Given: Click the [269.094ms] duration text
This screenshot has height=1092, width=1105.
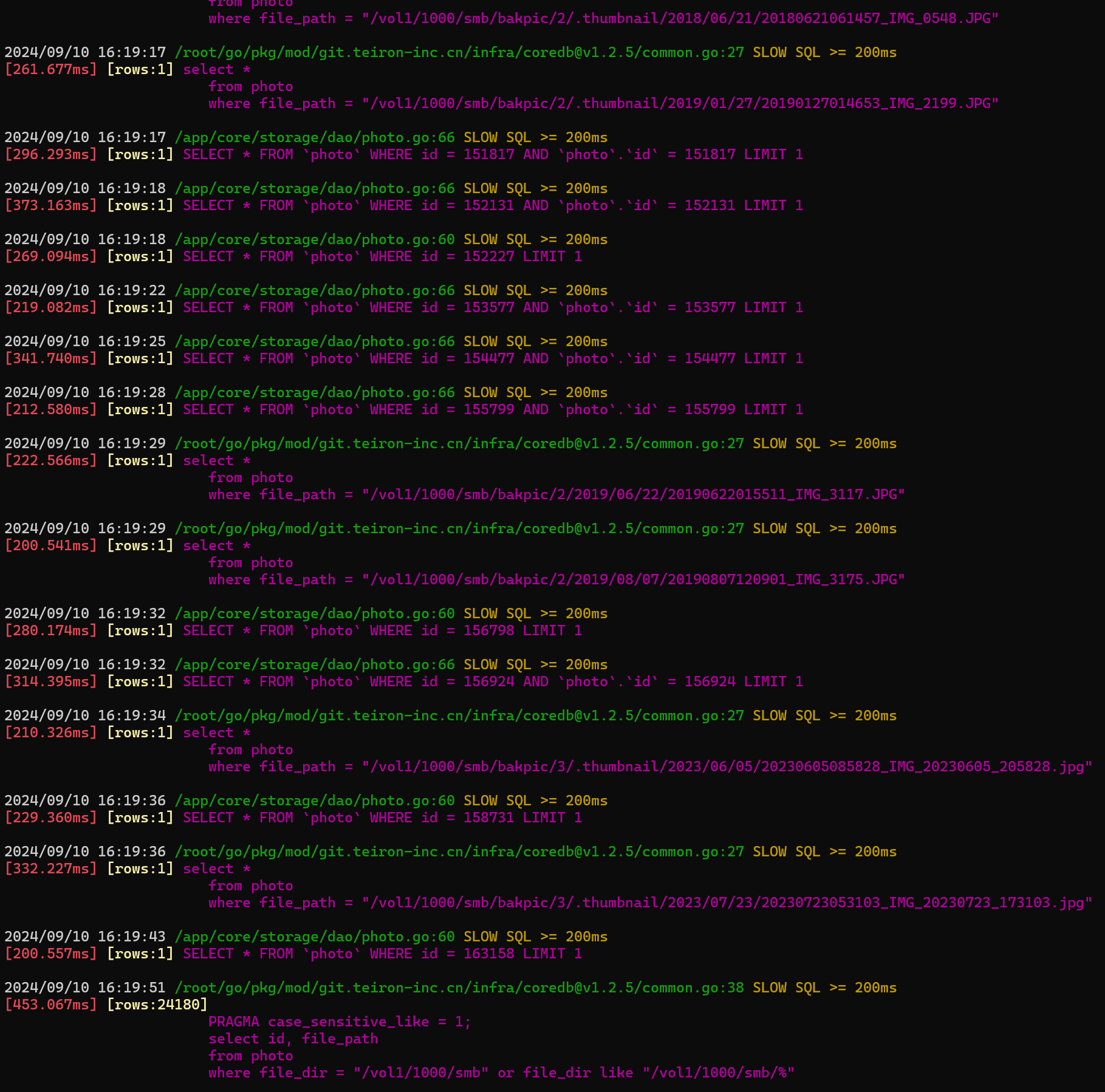Looking at the screenshot, I should click(x=50, y=256).
